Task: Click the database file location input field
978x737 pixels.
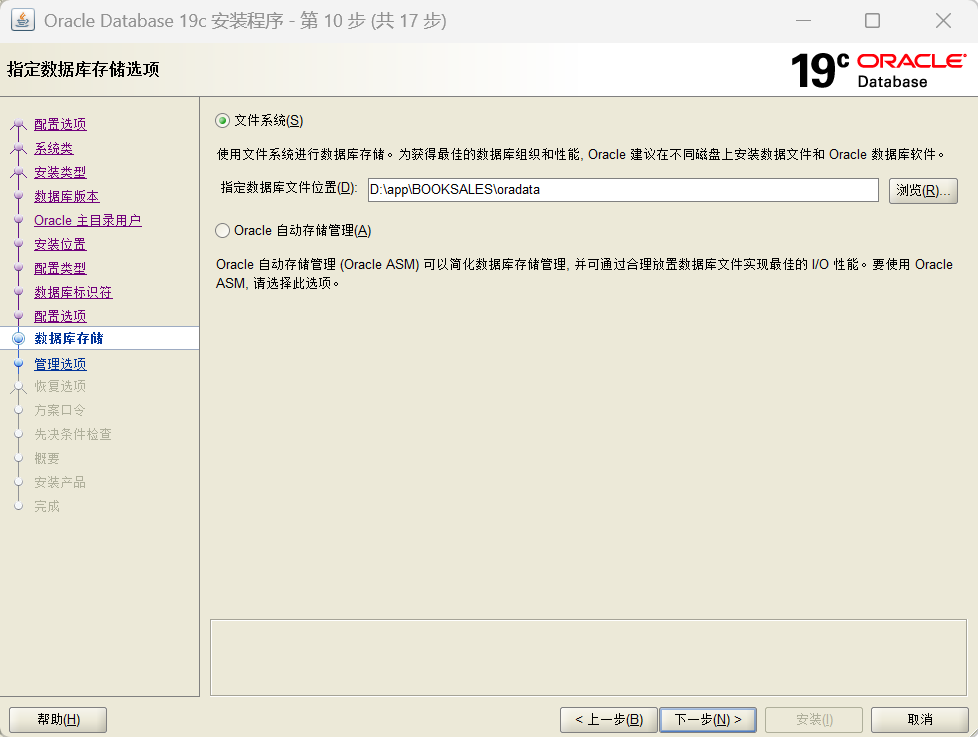Action: pyautogui.click(x=622, y=190)
